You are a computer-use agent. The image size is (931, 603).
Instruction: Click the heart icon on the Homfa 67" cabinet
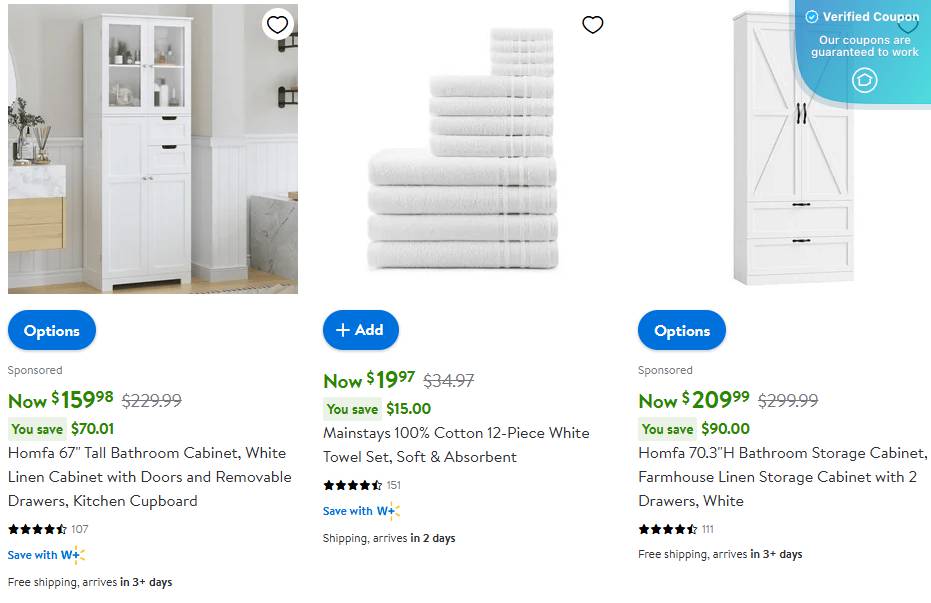[278, 24]
